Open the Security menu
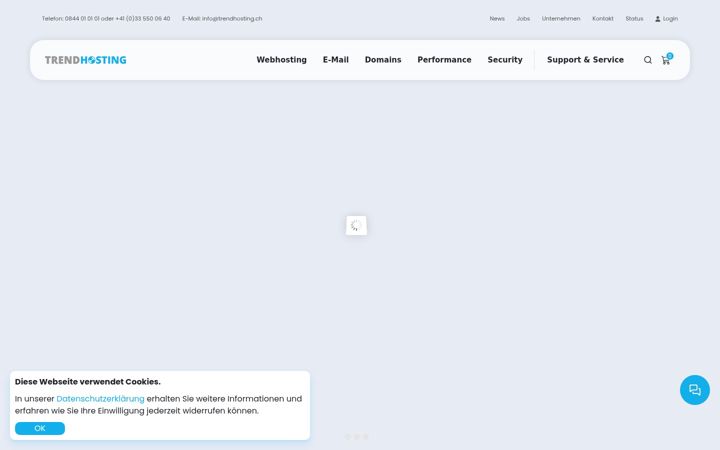The image size is (720, 450). pyautogui.click(x=505, y=60)
